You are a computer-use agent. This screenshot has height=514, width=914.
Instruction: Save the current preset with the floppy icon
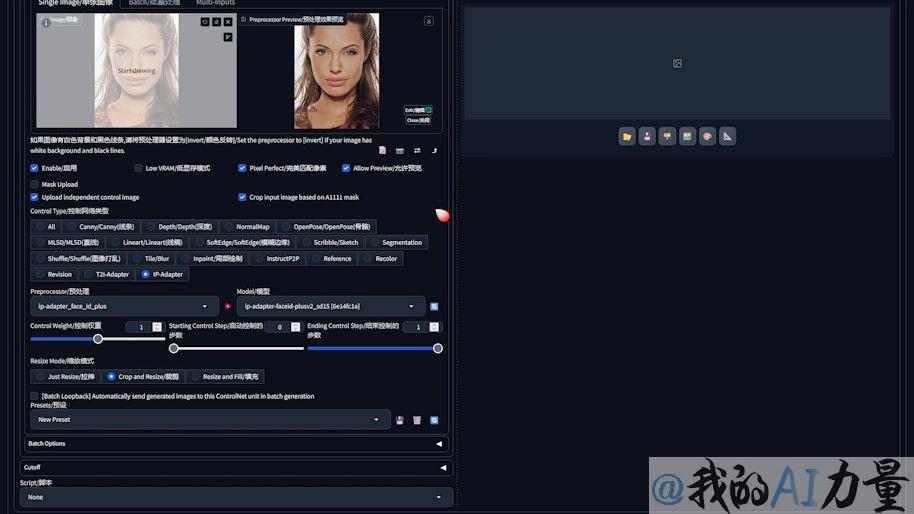[x=400, y=420]
